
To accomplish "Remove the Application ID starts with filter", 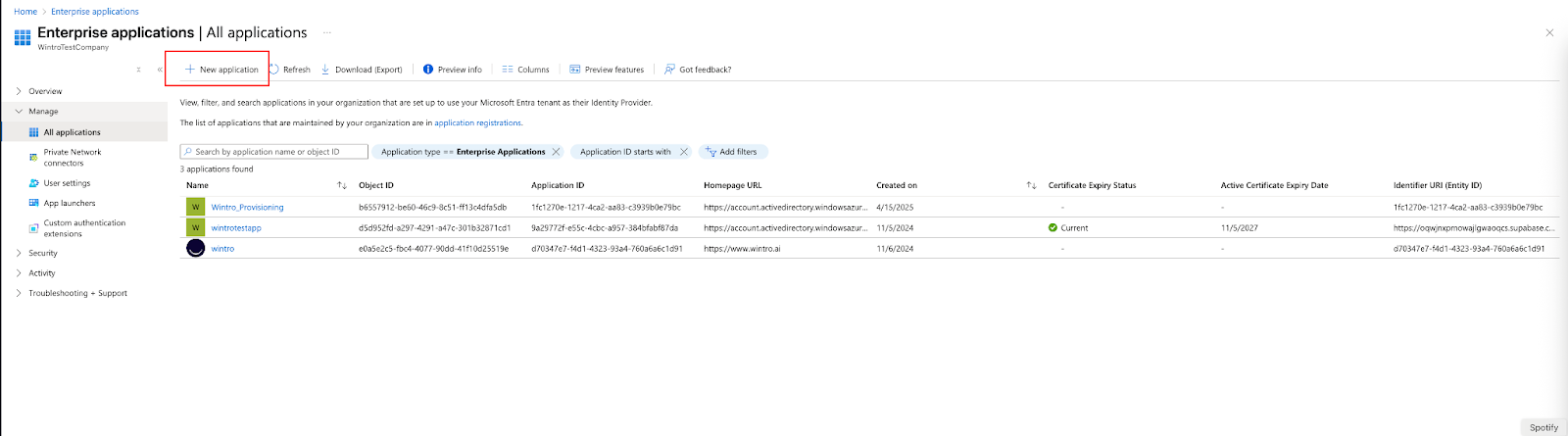I will [x=684, y=152].
